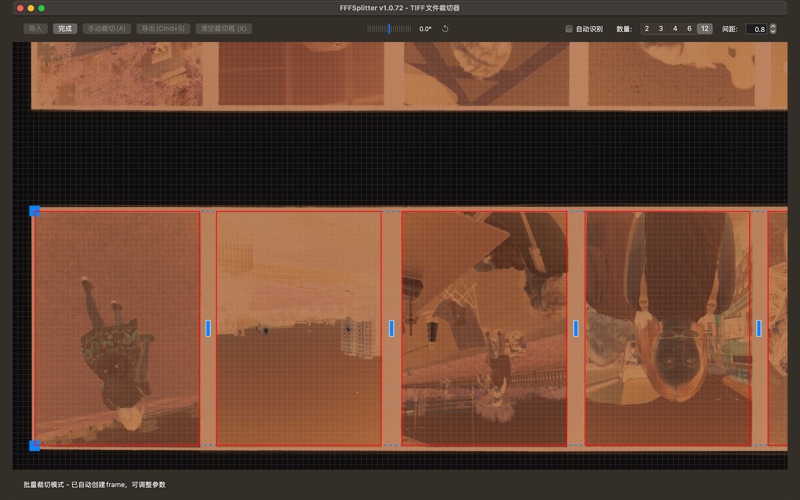
Task: Click the rotation value 0.0° text
Action: [426, 29]
